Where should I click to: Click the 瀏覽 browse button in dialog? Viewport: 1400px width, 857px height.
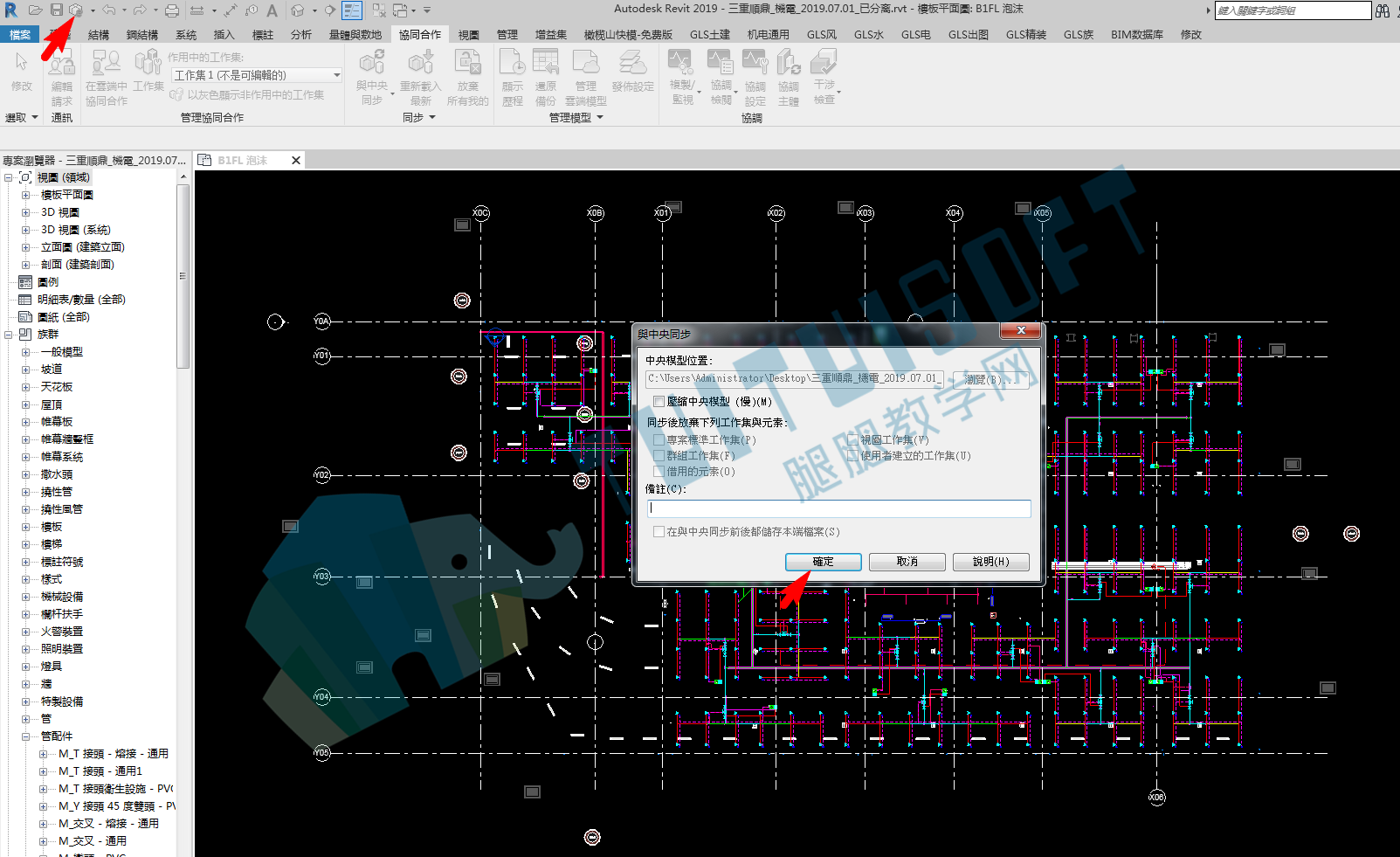991,379
